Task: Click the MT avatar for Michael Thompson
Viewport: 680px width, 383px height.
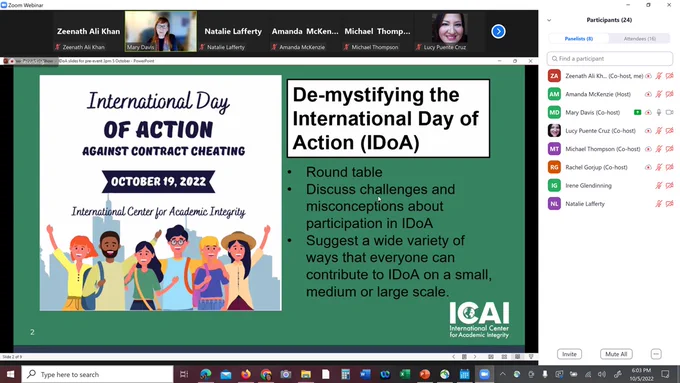Action: (x=554, y=149)
